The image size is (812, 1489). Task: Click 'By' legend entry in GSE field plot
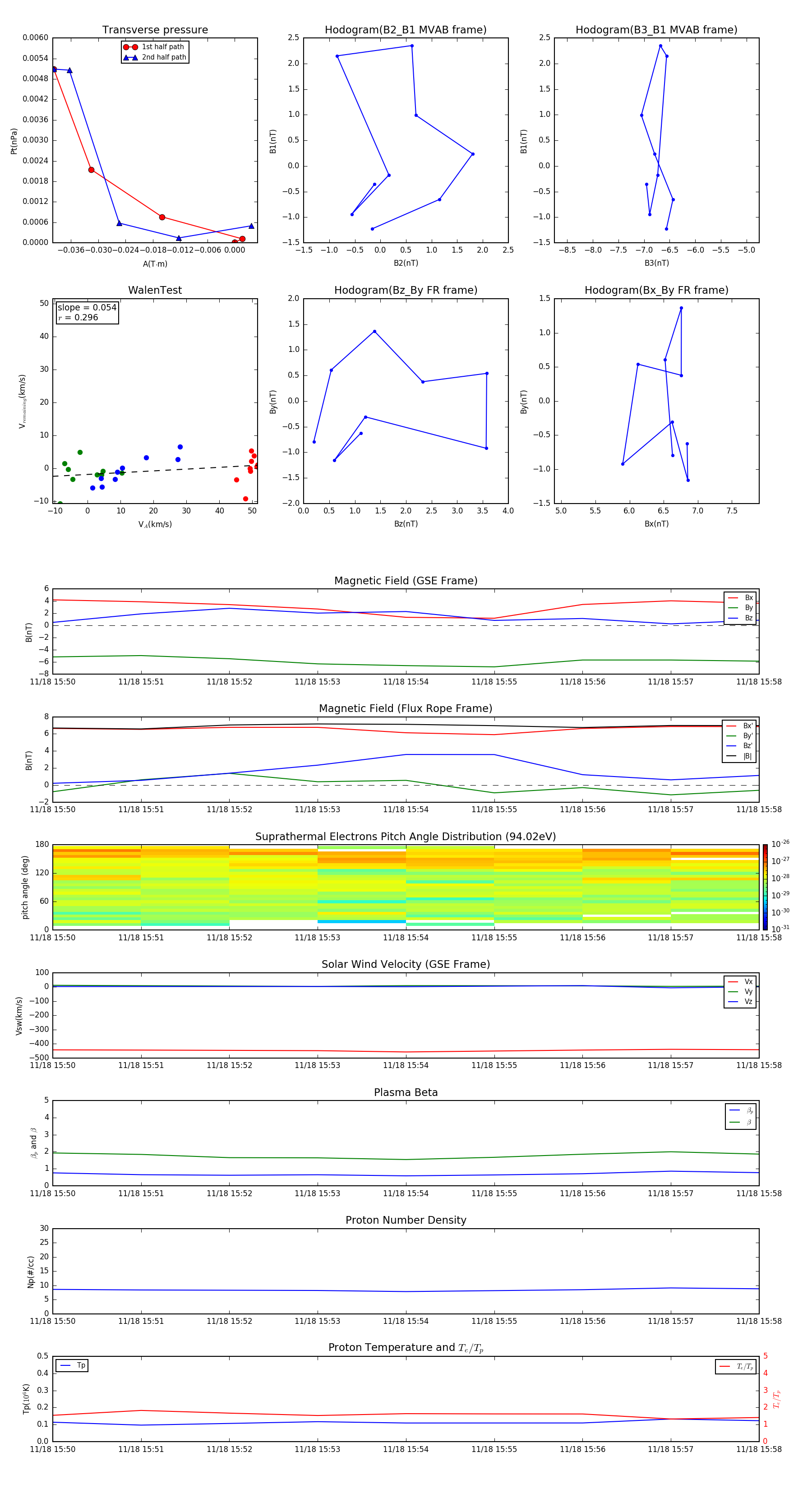[x=740, y=607]
